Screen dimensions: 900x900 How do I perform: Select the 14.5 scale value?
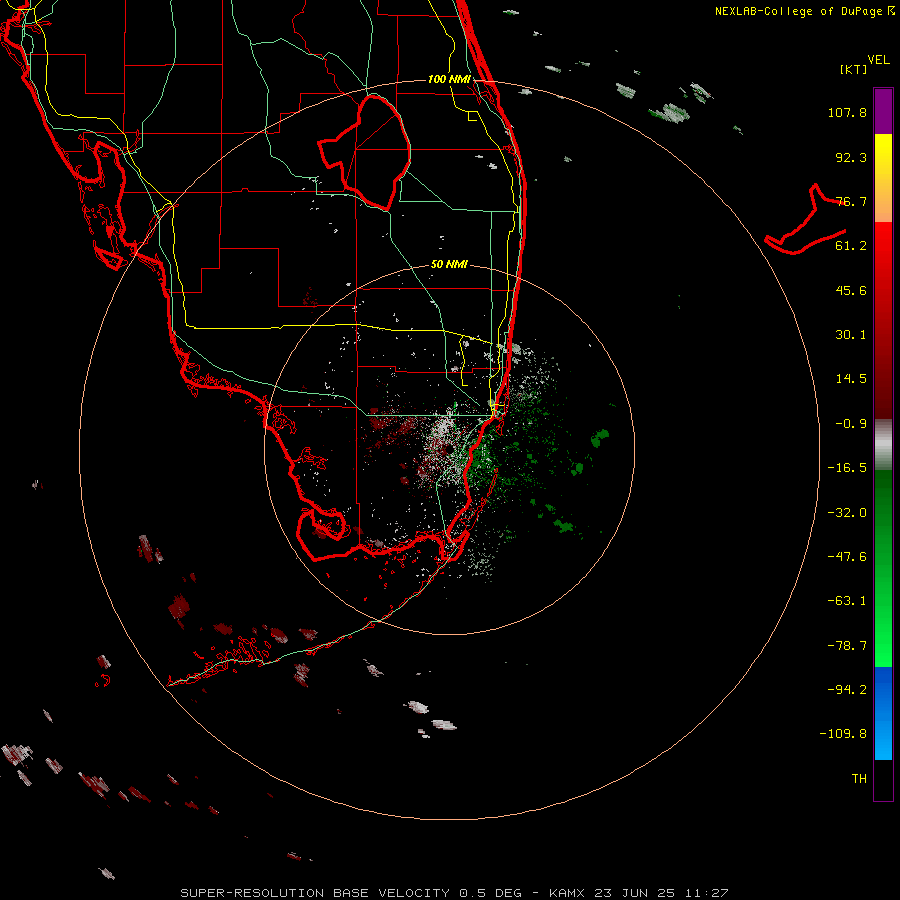click(851, 379)
